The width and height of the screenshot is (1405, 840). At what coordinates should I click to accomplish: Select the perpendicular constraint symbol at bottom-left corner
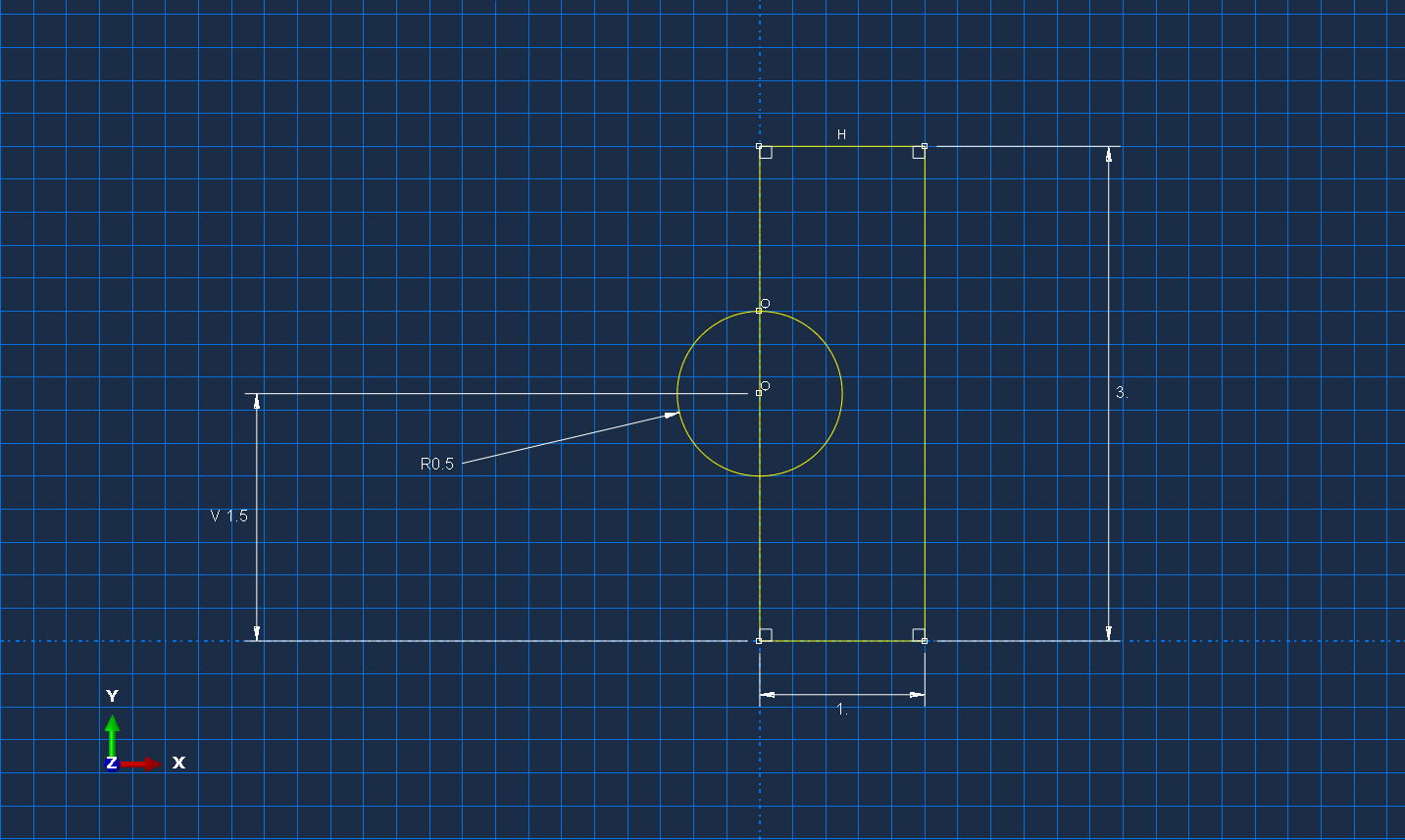pyautogui.click(x=766, y=635)
